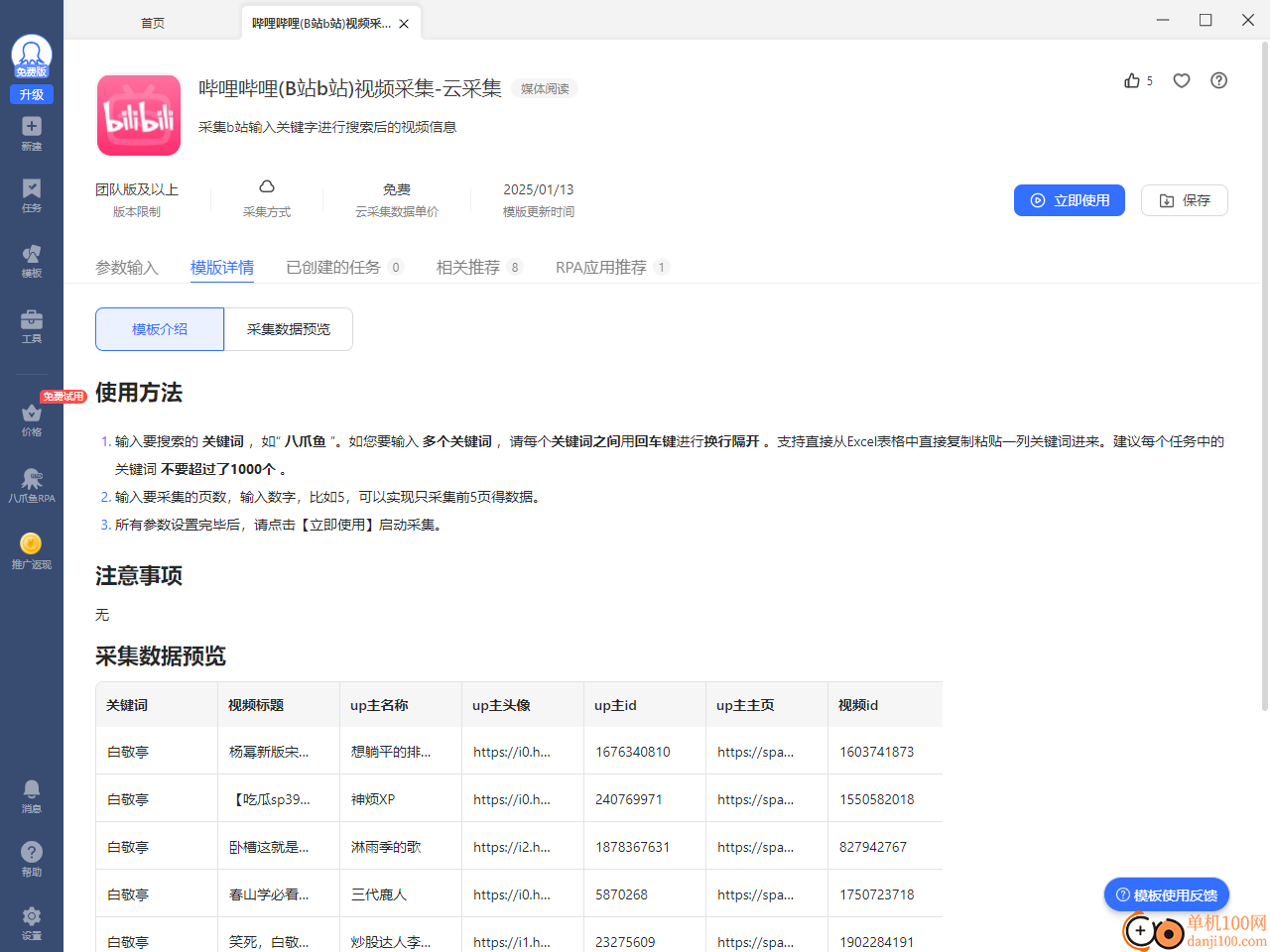Screen dimensions: 1270x952
Task: Click the 杨幂新版宋... video title cell
Action: click(279, 752)
